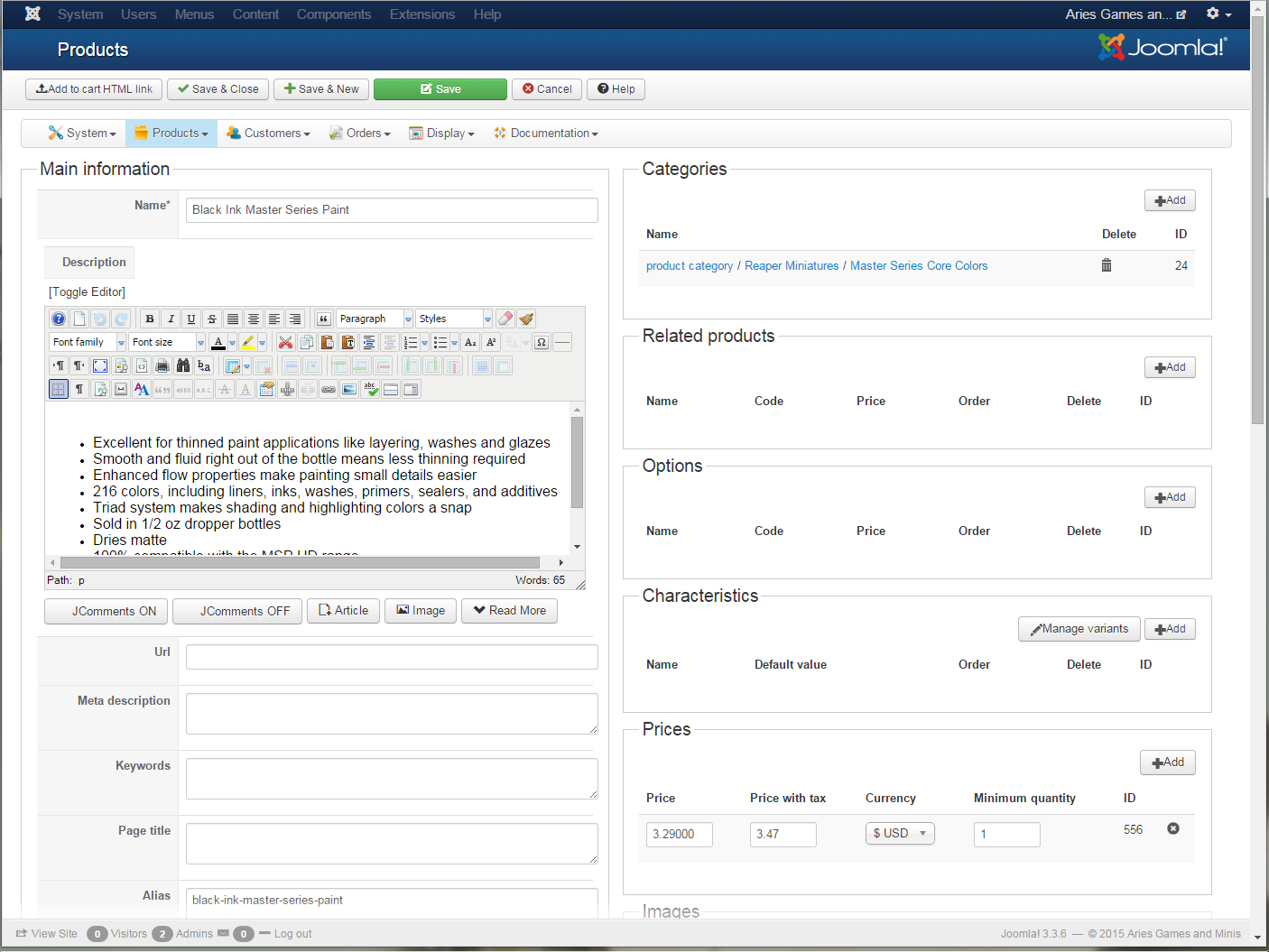Click the green Save button

pyautogui.click(x=440, y=88)
